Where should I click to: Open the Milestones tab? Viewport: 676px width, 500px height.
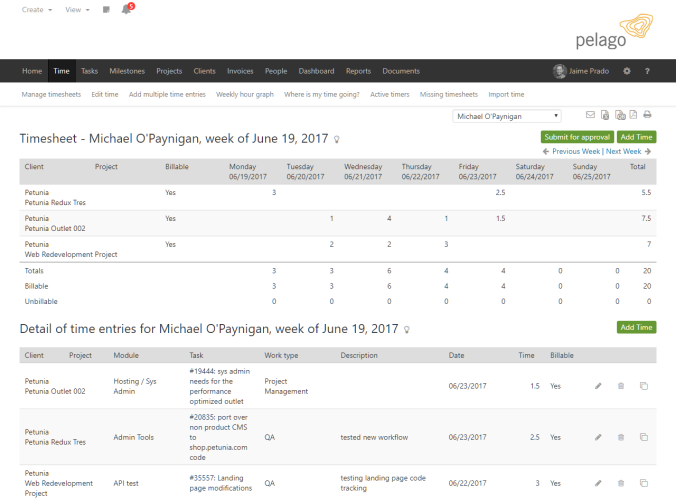click(x=127, y=71)
